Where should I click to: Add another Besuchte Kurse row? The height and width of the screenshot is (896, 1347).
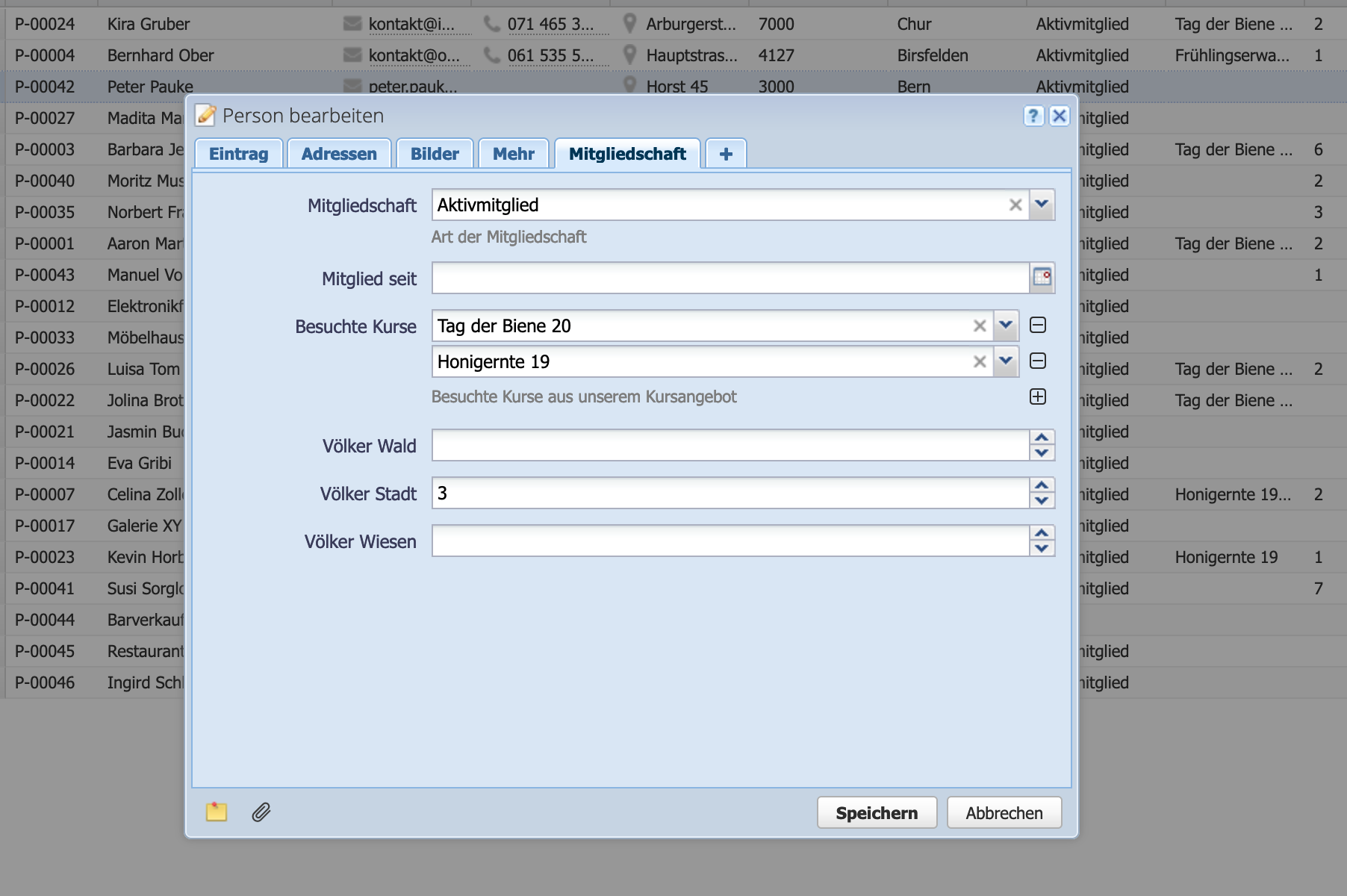tap(1038, 396)
